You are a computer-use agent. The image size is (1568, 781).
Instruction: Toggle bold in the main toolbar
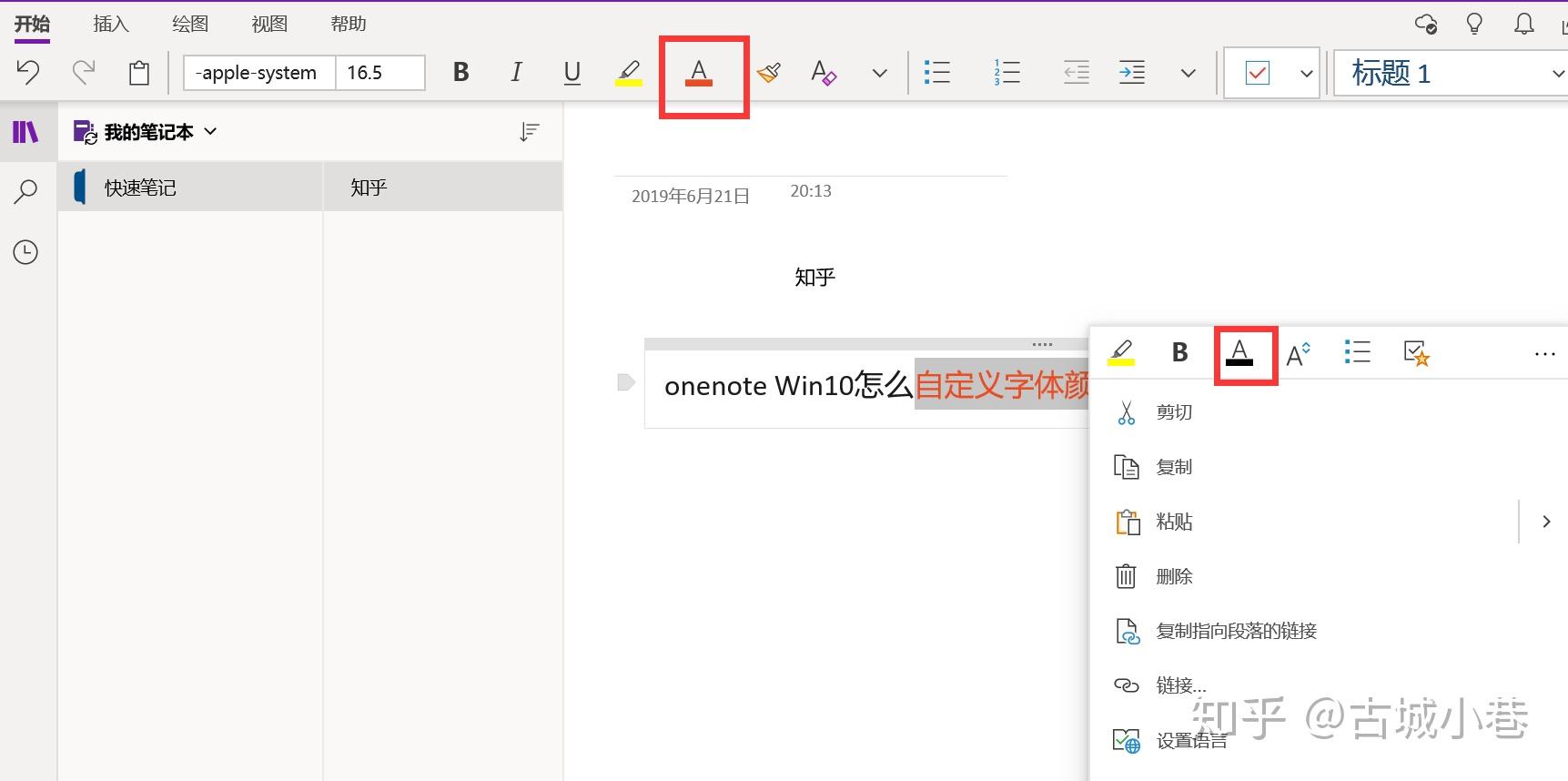click(461, 72)
